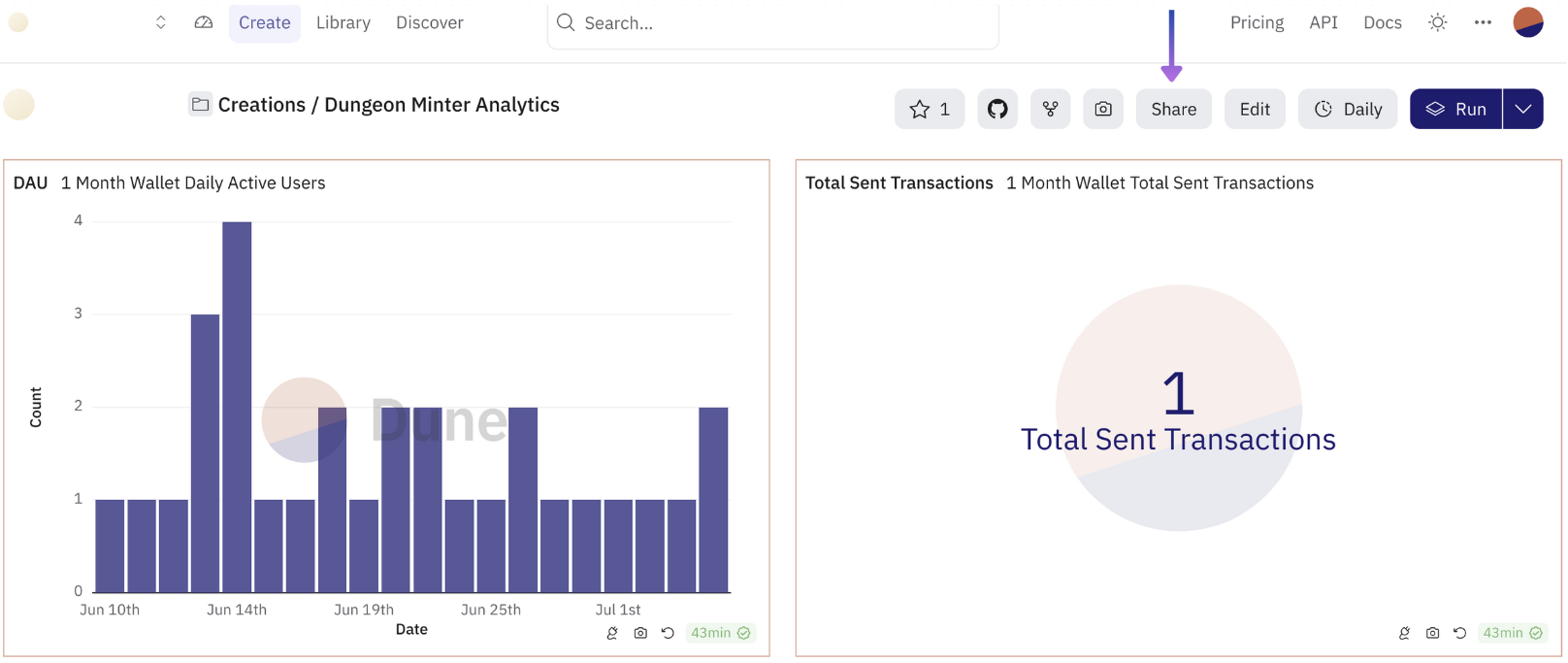
Task: Open the GitHub integration icon
Action: point(997,110)
